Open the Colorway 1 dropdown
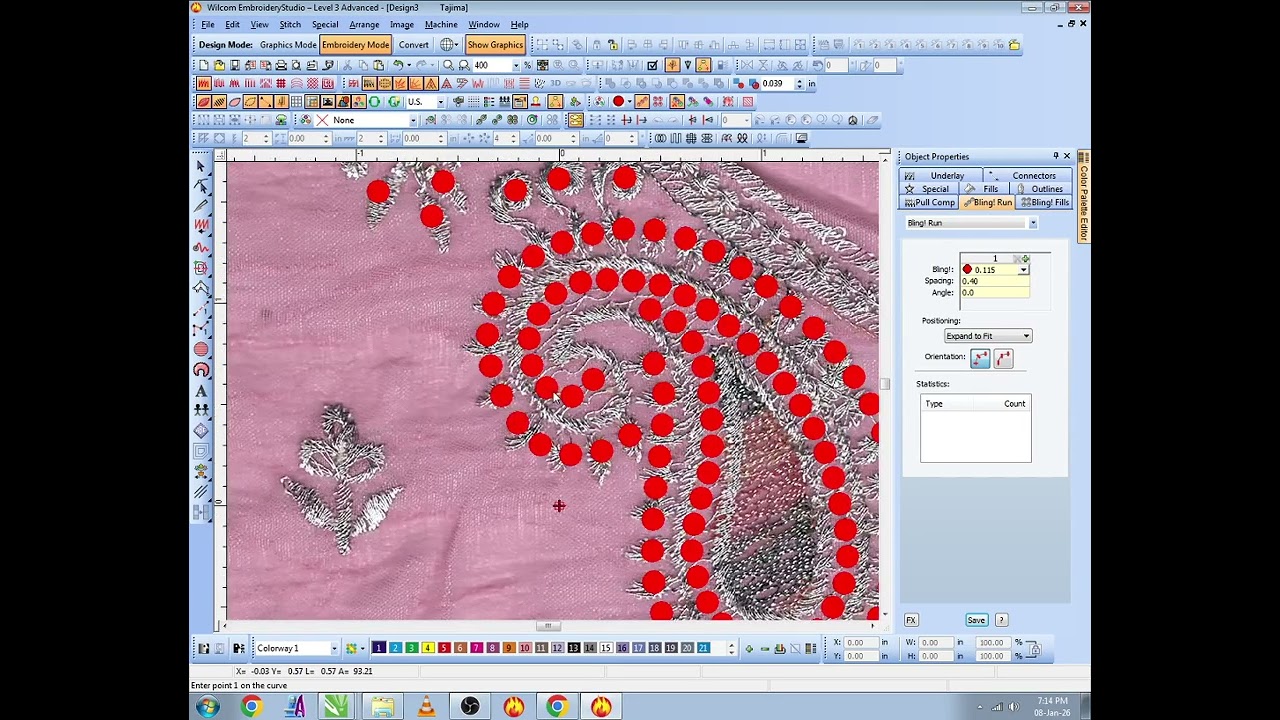Viewport: 1280px width, 720px height. [334, 649]
